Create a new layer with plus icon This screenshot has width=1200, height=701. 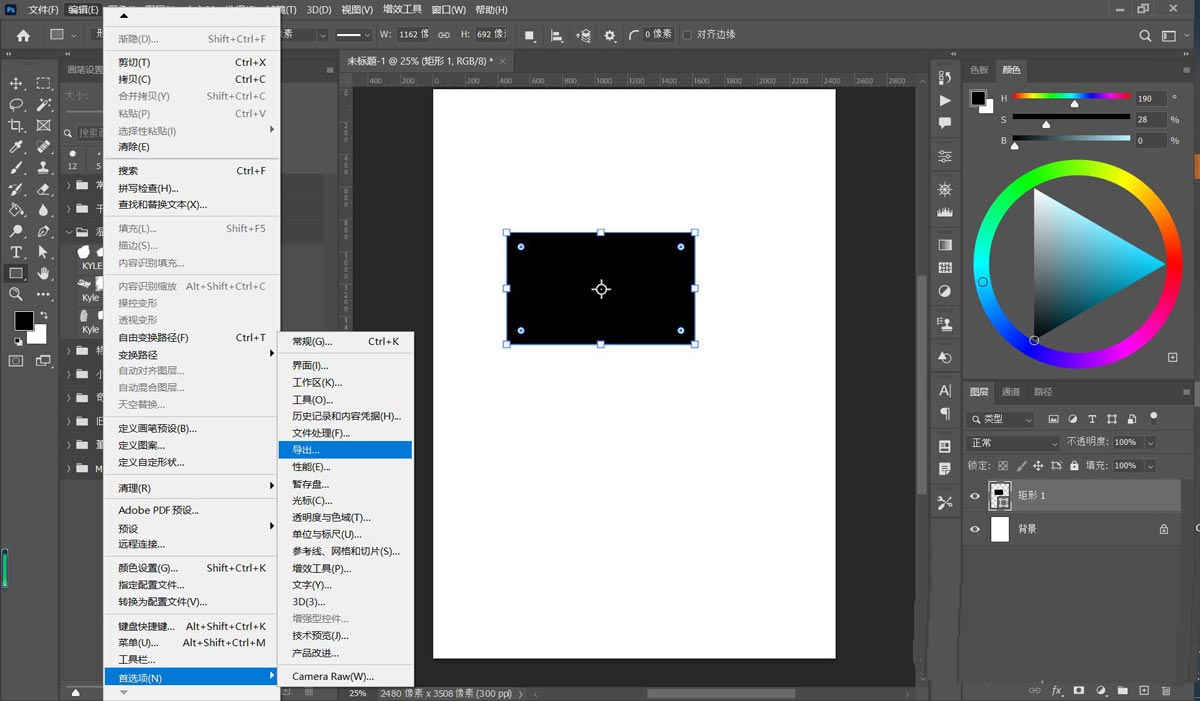point(1144,690)
